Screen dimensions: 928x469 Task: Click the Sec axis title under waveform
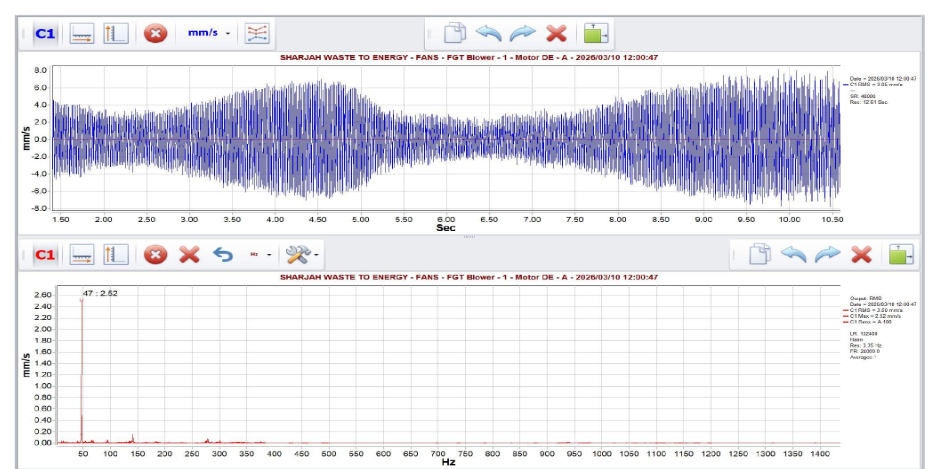[446, 227]
